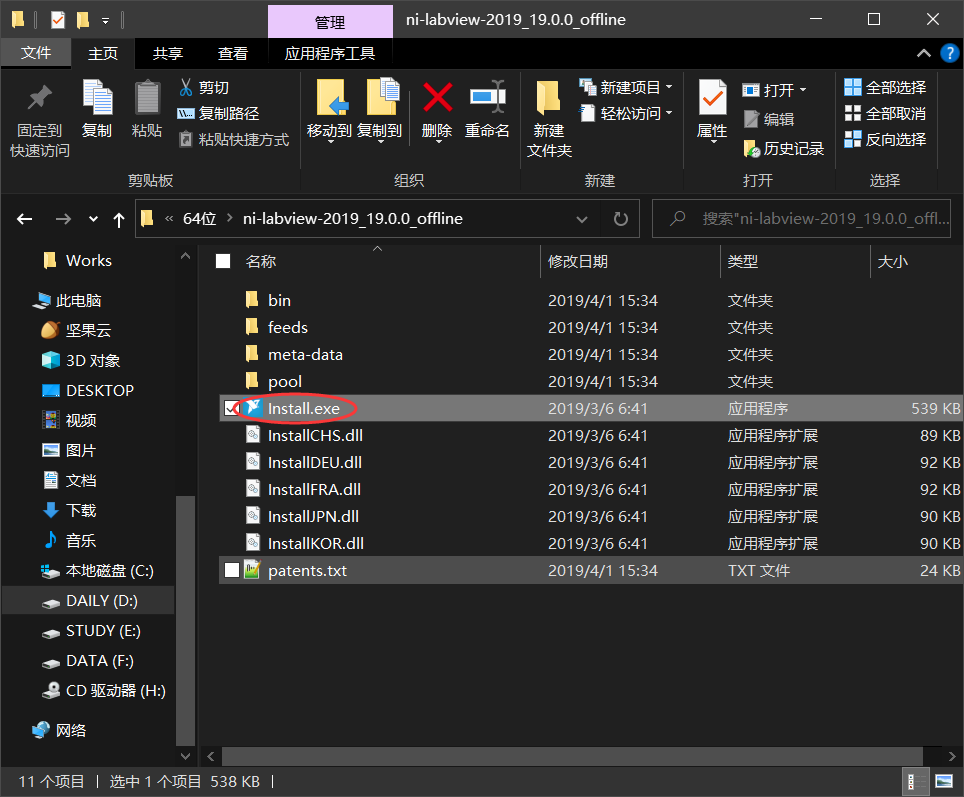The width and height of the screenshot is (964, 797).
Task: Switch to large thumbnails view icon
Action: tap(944, 782)
